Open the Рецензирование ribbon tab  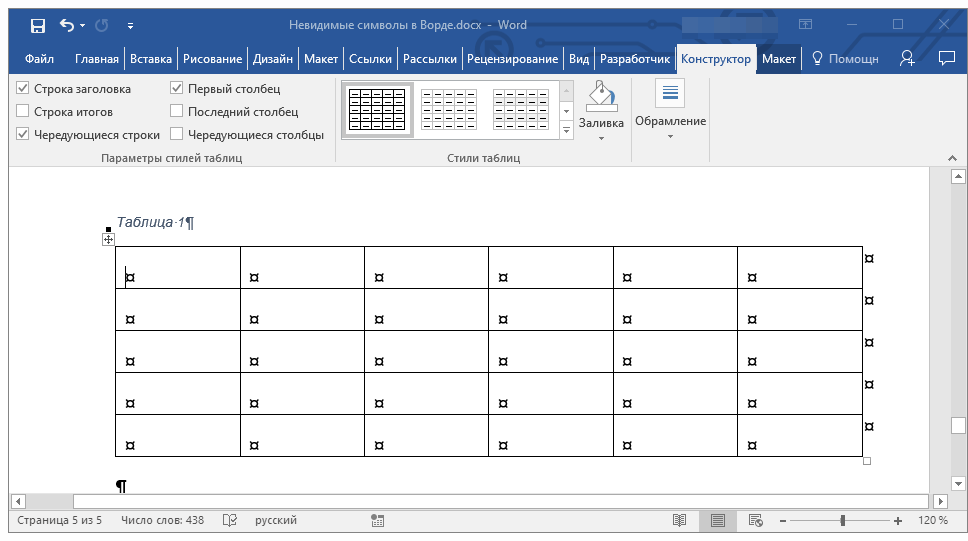tap(513, 59)
